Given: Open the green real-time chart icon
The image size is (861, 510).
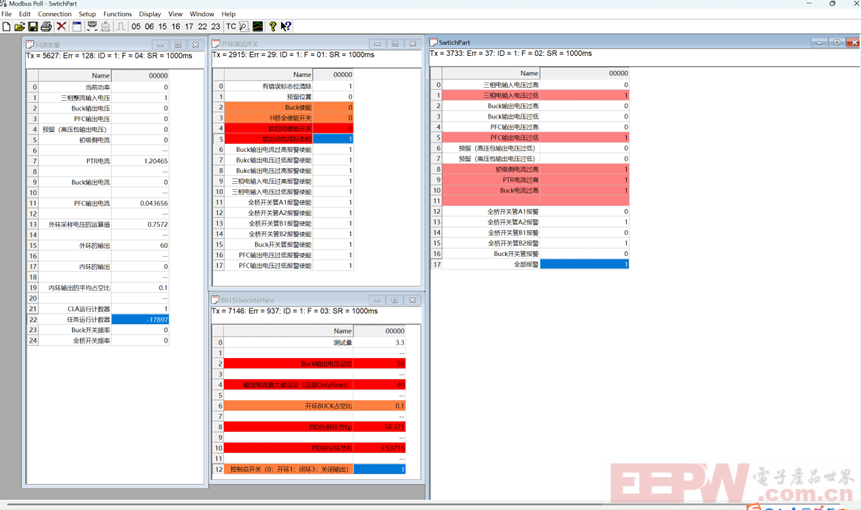Looking at the screenshot, I should [x=258, y=26].
